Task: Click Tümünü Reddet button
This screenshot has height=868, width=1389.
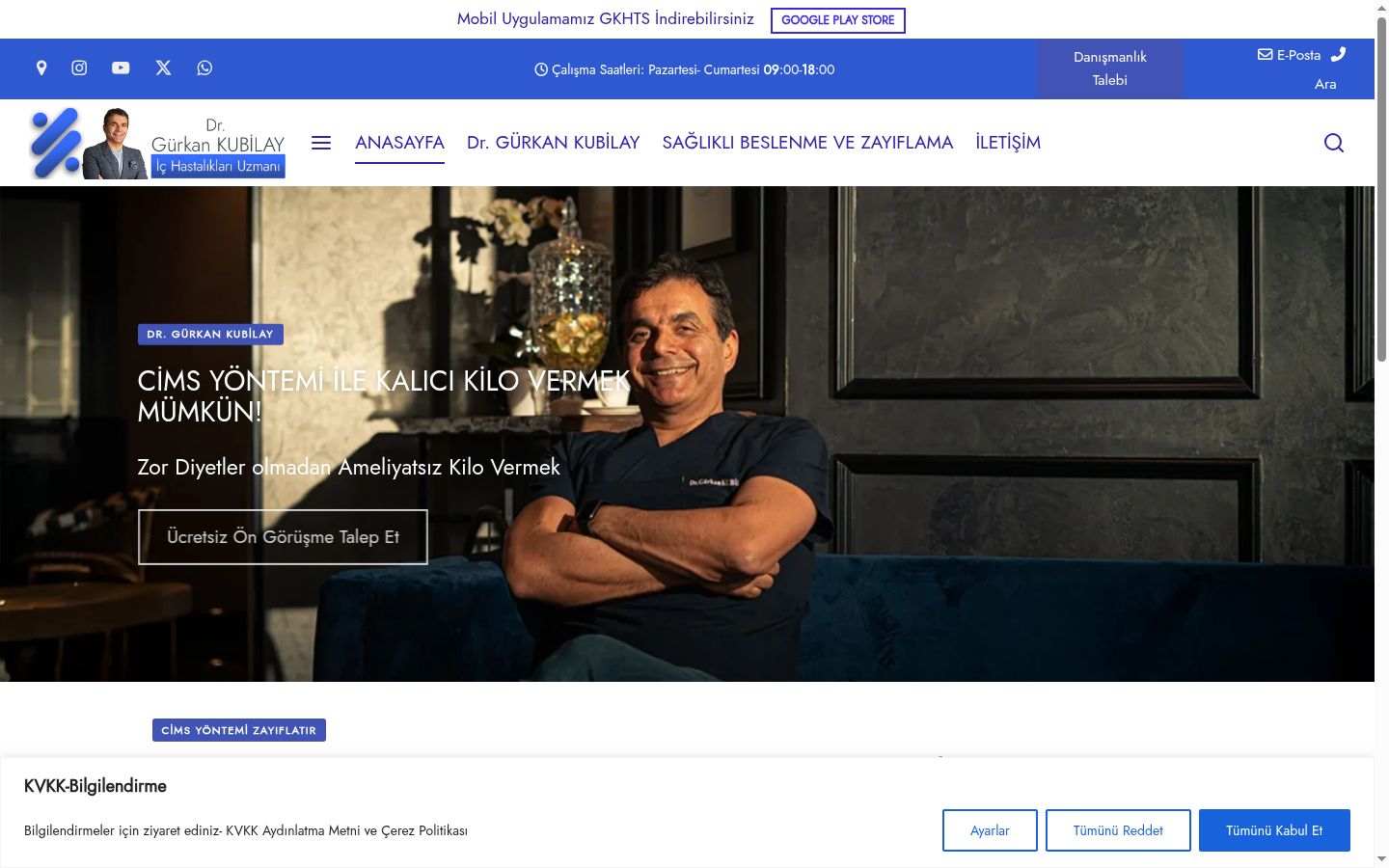Action: tap(1118, 830)
